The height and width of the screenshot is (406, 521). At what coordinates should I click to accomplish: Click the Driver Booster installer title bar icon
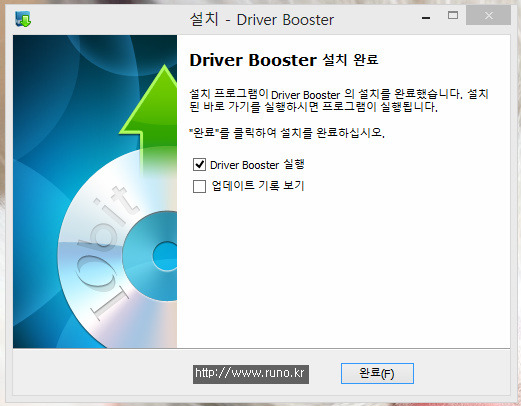(23, 19)
